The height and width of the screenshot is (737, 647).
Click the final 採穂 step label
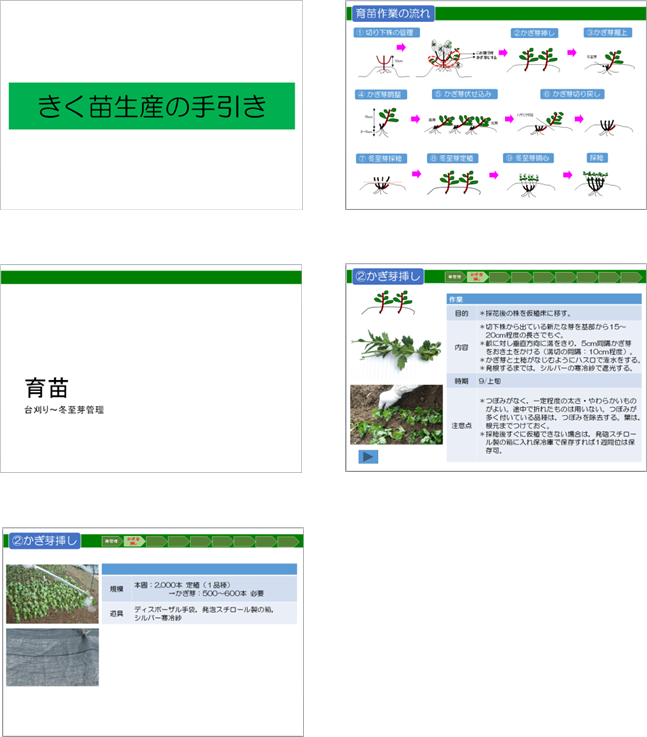point(597,157)
